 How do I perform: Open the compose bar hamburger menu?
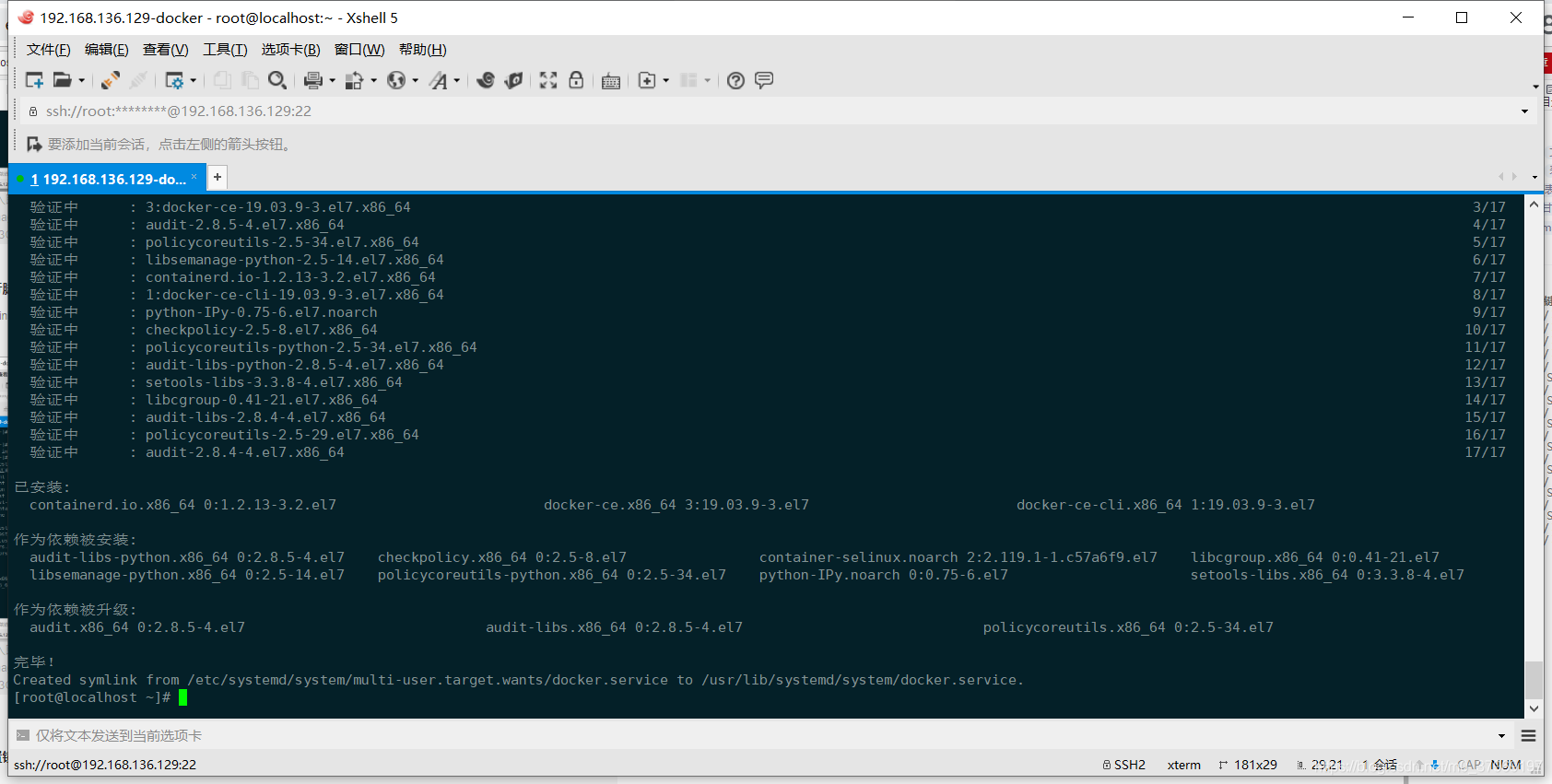click(1528, 736)
